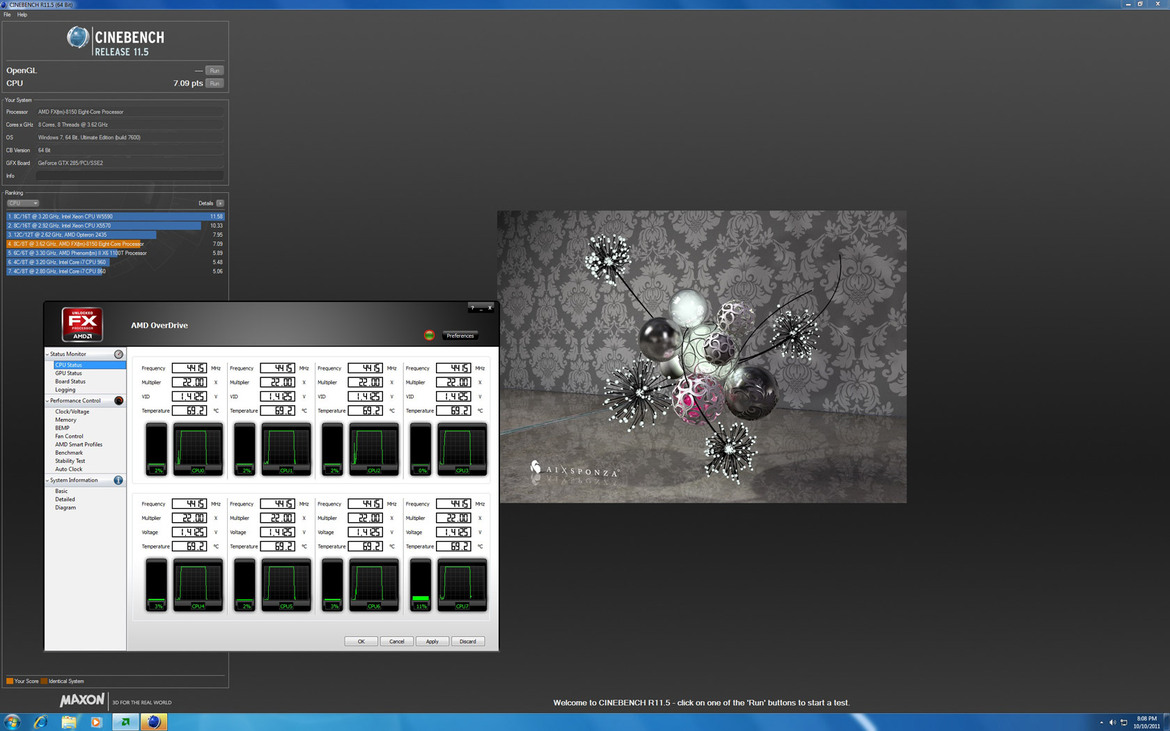Viewport: 1170px width, 731px height.
Task: Click the CPU3 usage graph
Action: click(x=462, y=449)
